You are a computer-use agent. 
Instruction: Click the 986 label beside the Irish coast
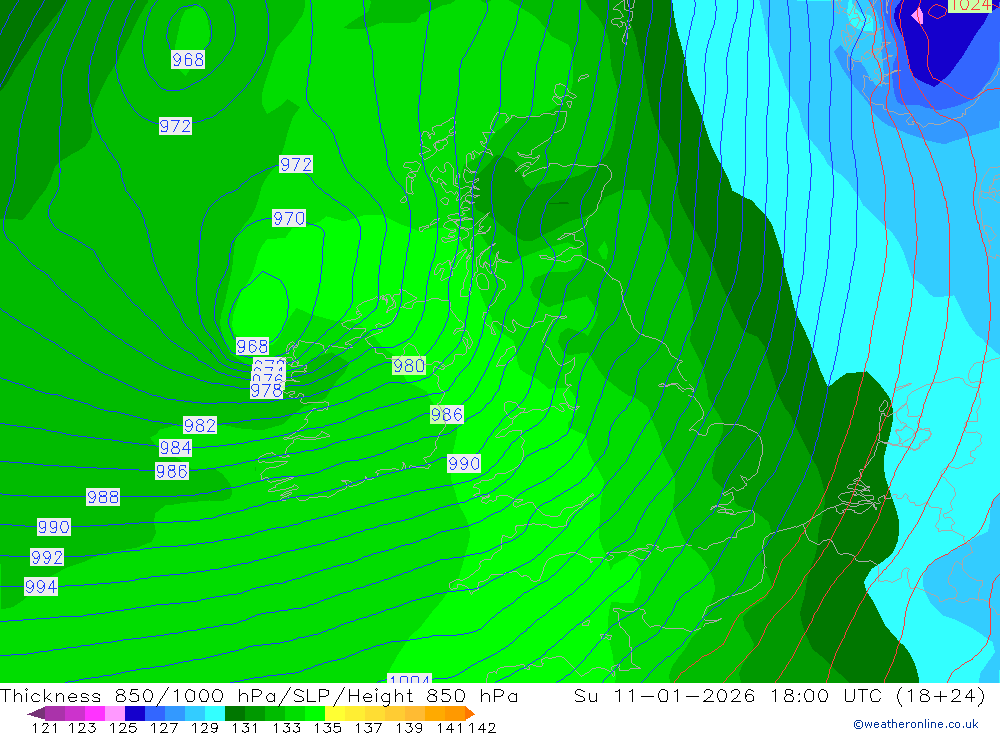[447, 415]
